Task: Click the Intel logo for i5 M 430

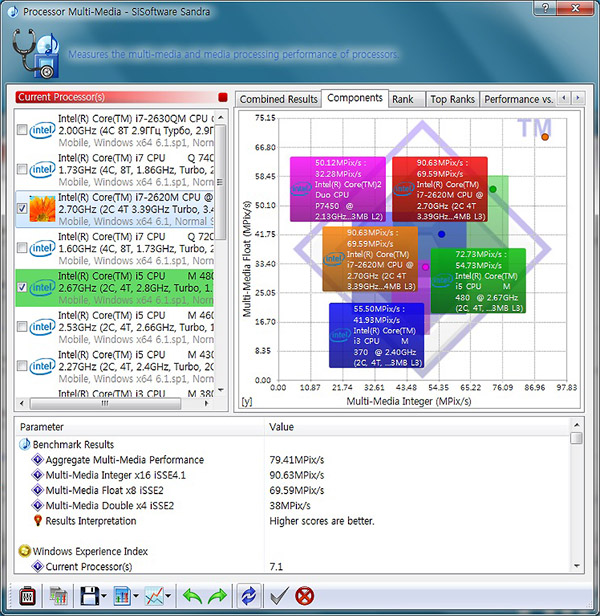Action: pos(42,366)
